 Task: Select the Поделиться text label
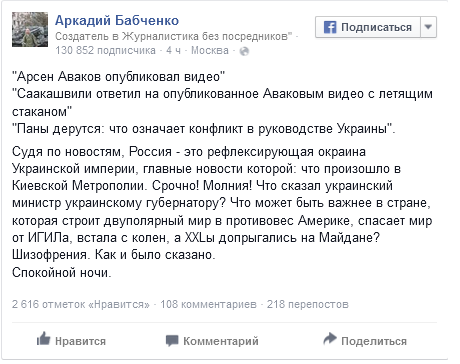point(374,341)
